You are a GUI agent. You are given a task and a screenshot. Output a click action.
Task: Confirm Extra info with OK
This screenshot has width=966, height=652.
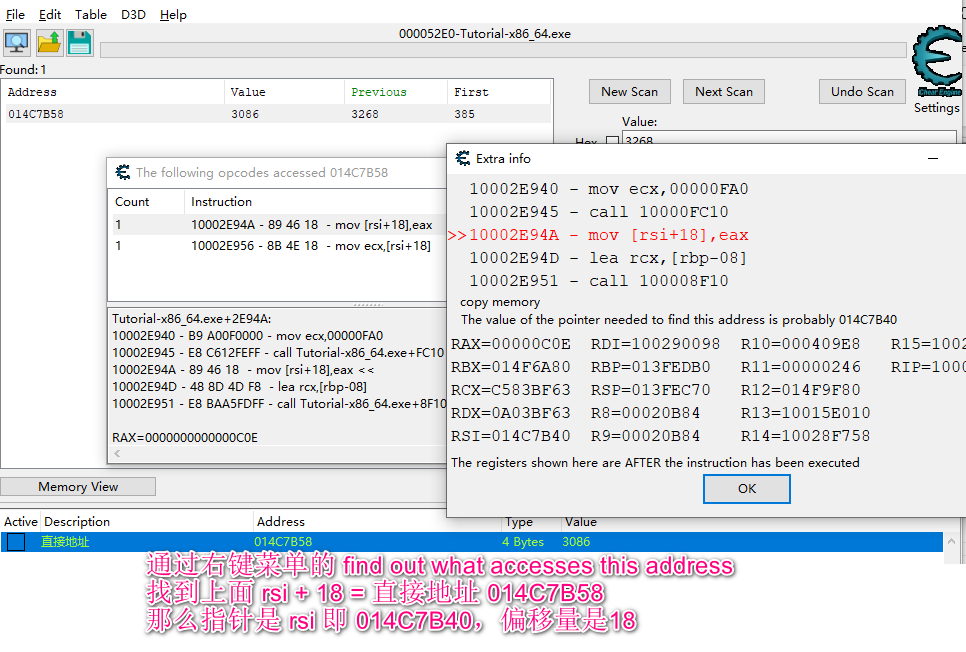[x=747, y=489]
